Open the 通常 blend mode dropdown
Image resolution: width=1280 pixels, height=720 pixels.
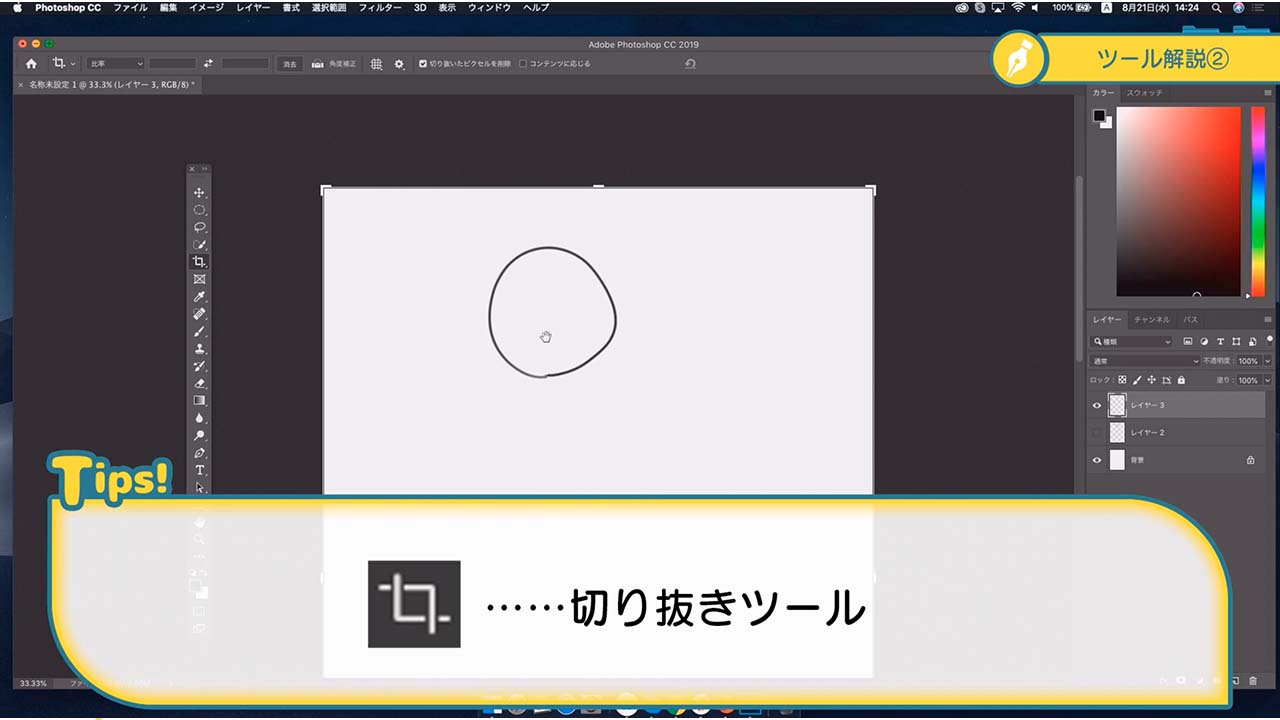(x=1145, y=361)
